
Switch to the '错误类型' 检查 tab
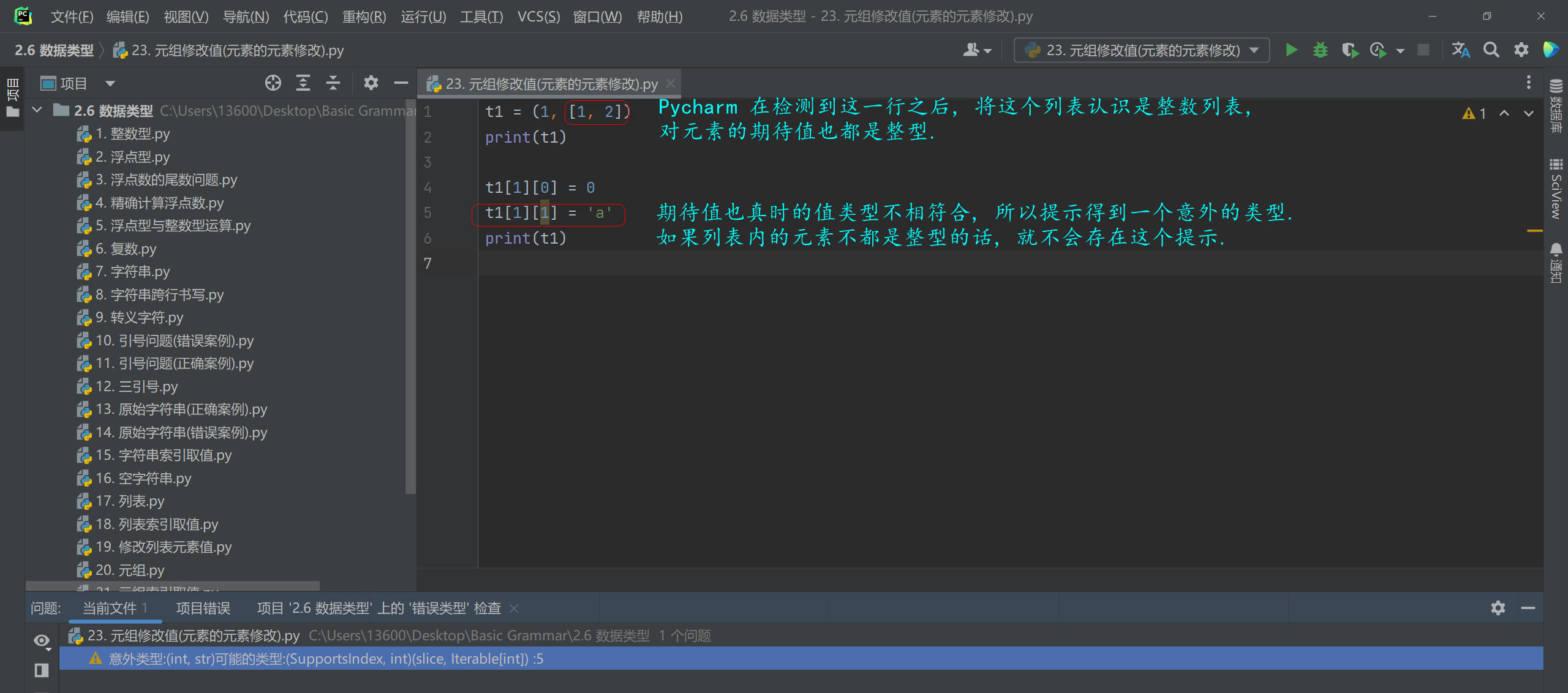pyautogui.click(x=379, y=608)
